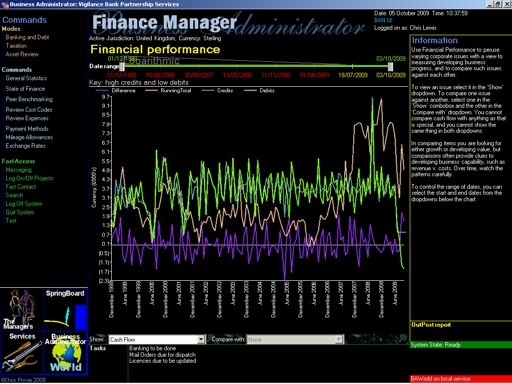Viewport: 512px width, 384px height.
Task: Click right date range slider handle
Action: pos(390,66)
